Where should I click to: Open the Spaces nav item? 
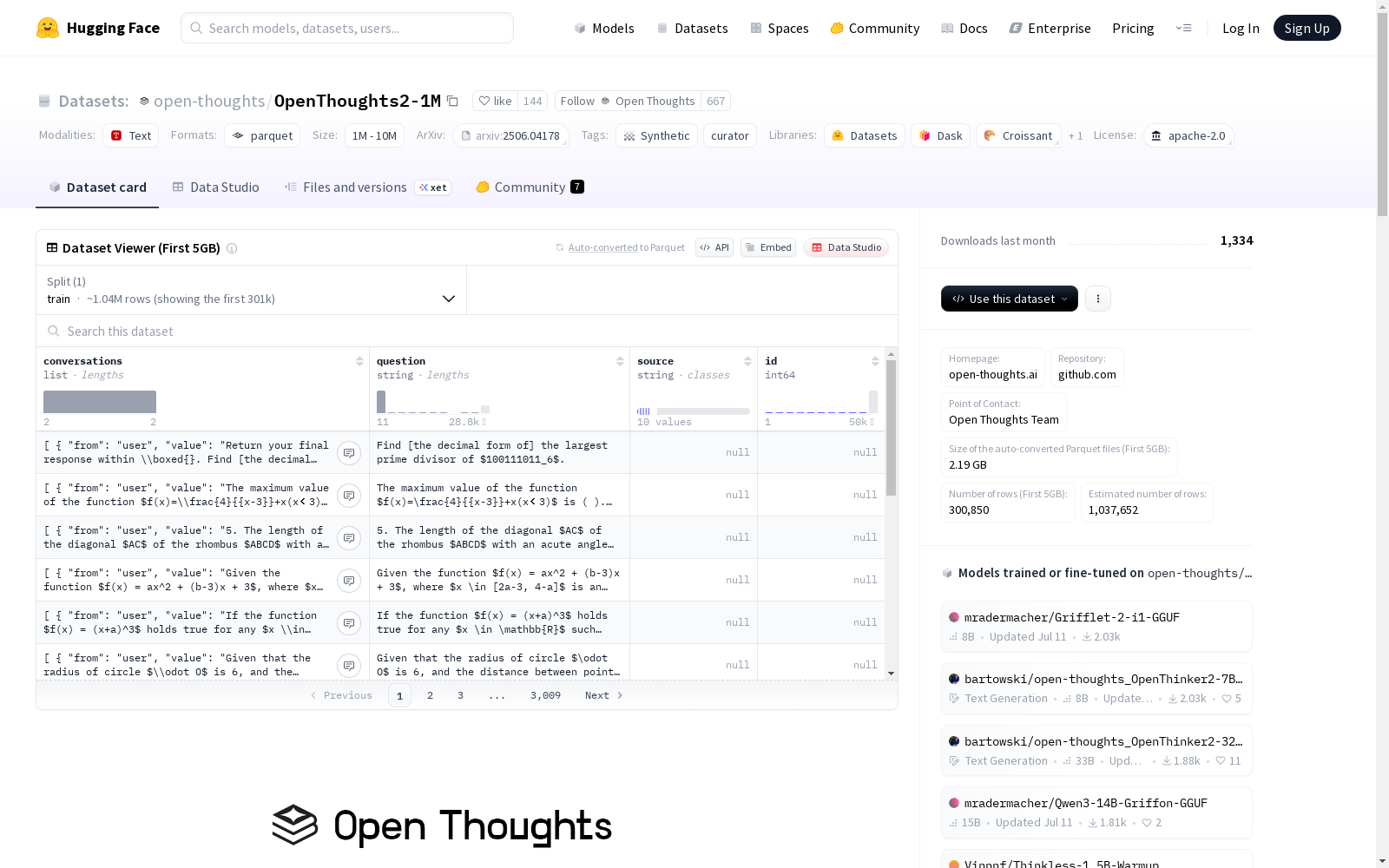coord(780,28)
